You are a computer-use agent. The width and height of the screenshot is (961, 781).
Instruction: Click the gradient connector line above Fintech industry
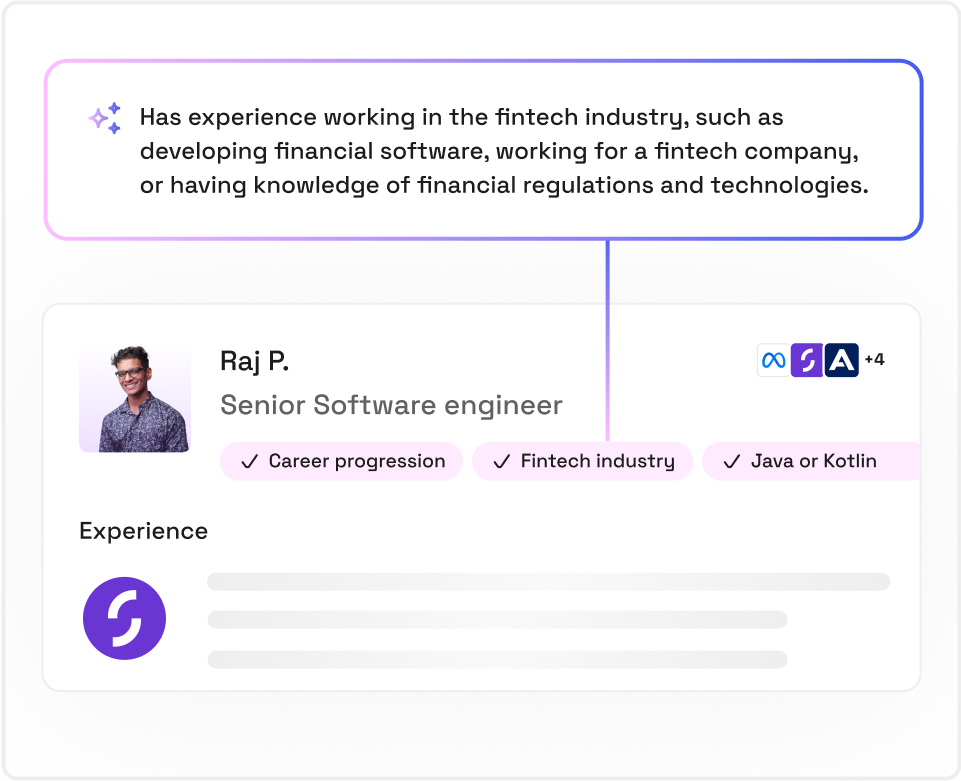click(x=607, y=340)
